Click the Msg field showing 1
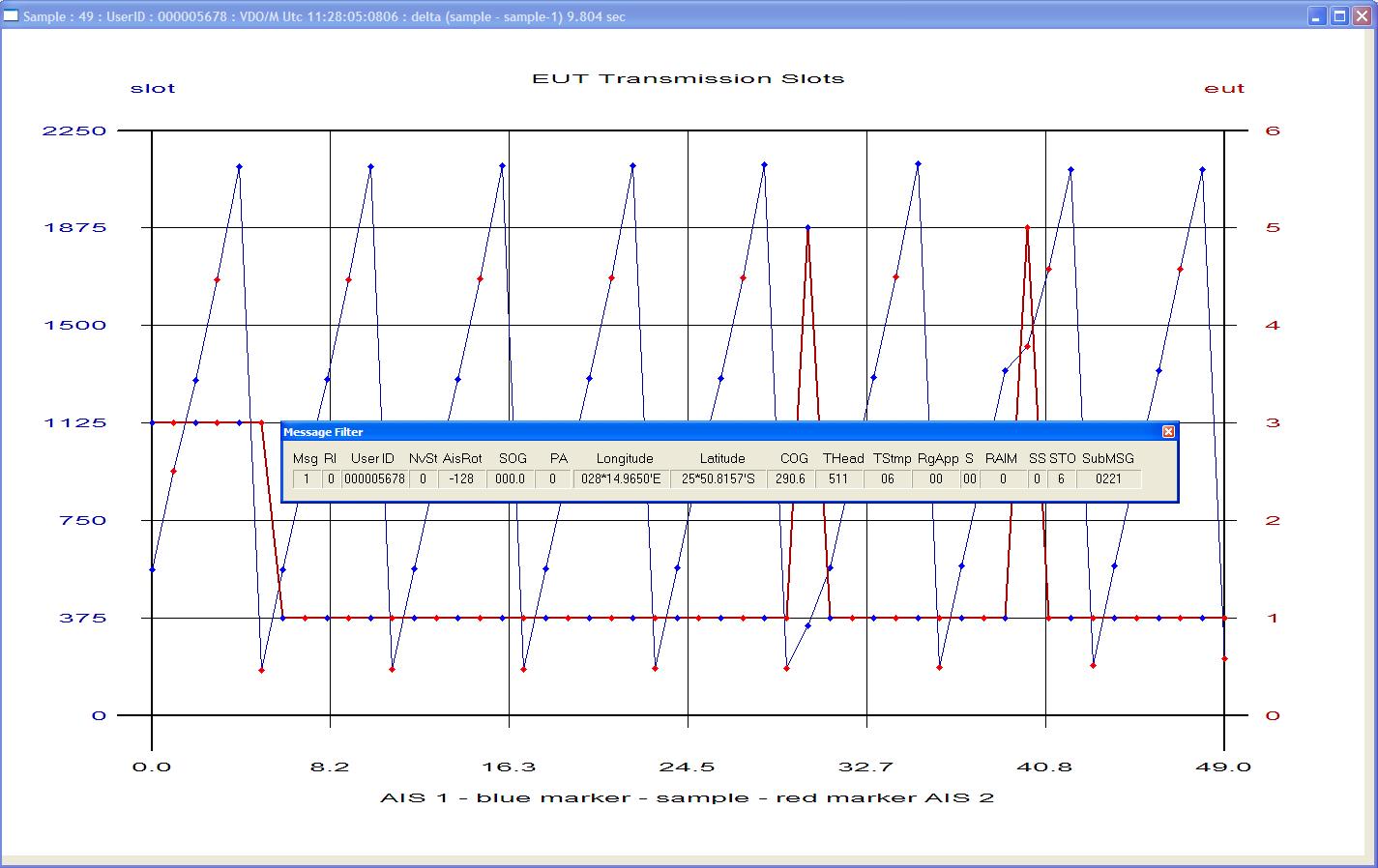Viewport: 1378px width, 868px height. 307,478
